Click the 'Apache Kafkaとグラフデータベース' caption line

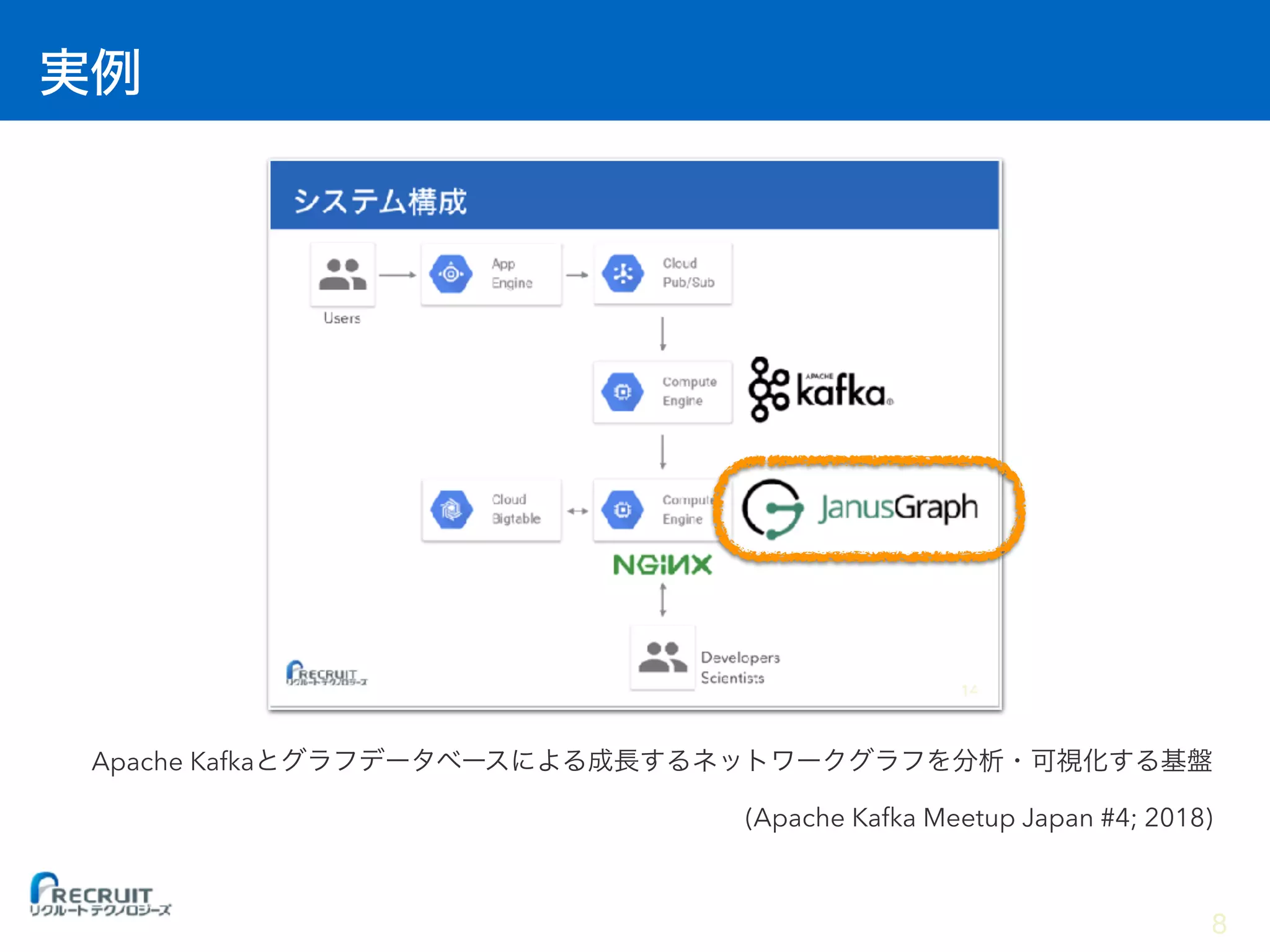[x=652, y=760]
